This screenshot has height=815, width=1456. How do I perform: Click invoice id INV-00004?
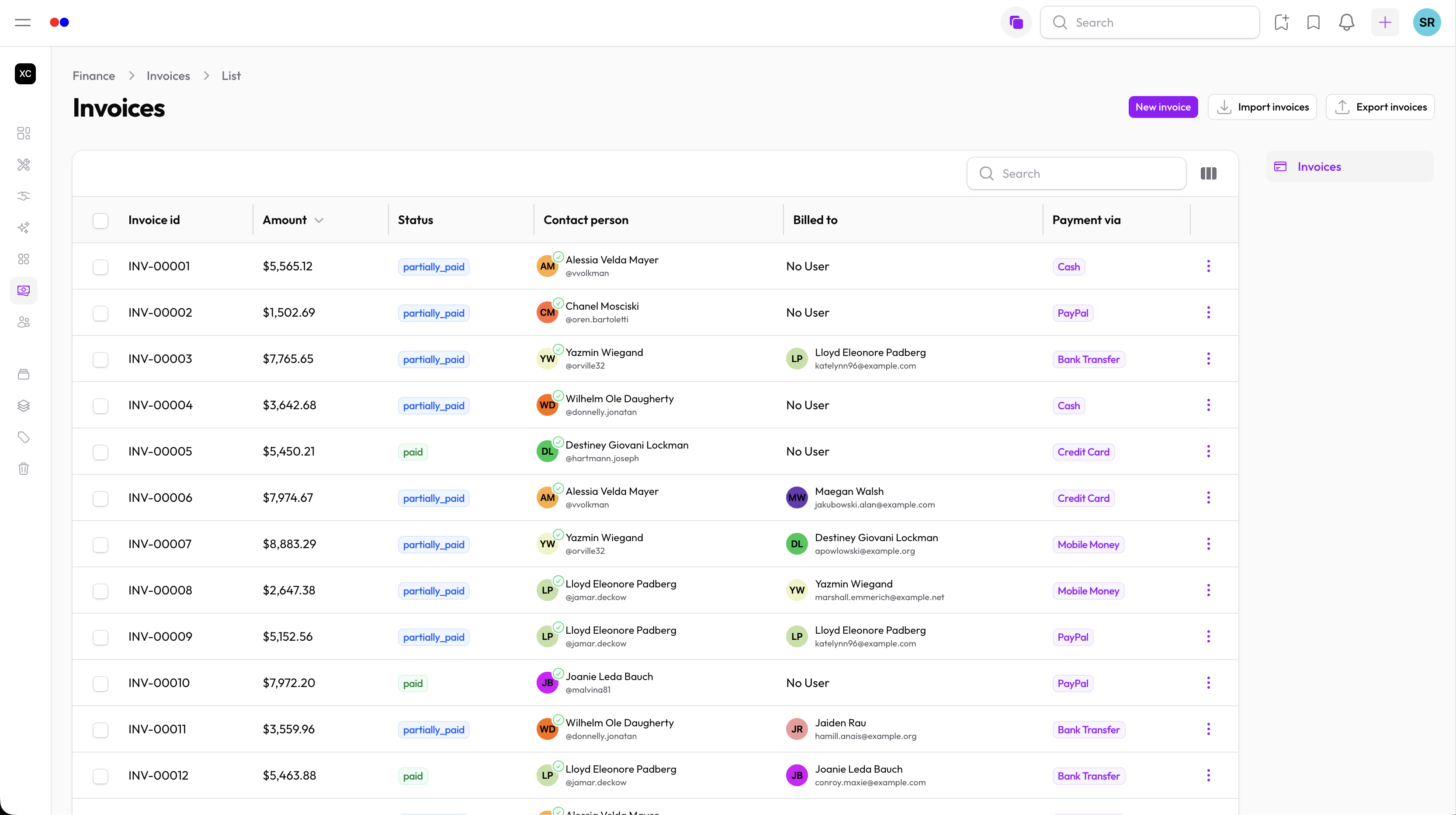coord(160,405)
